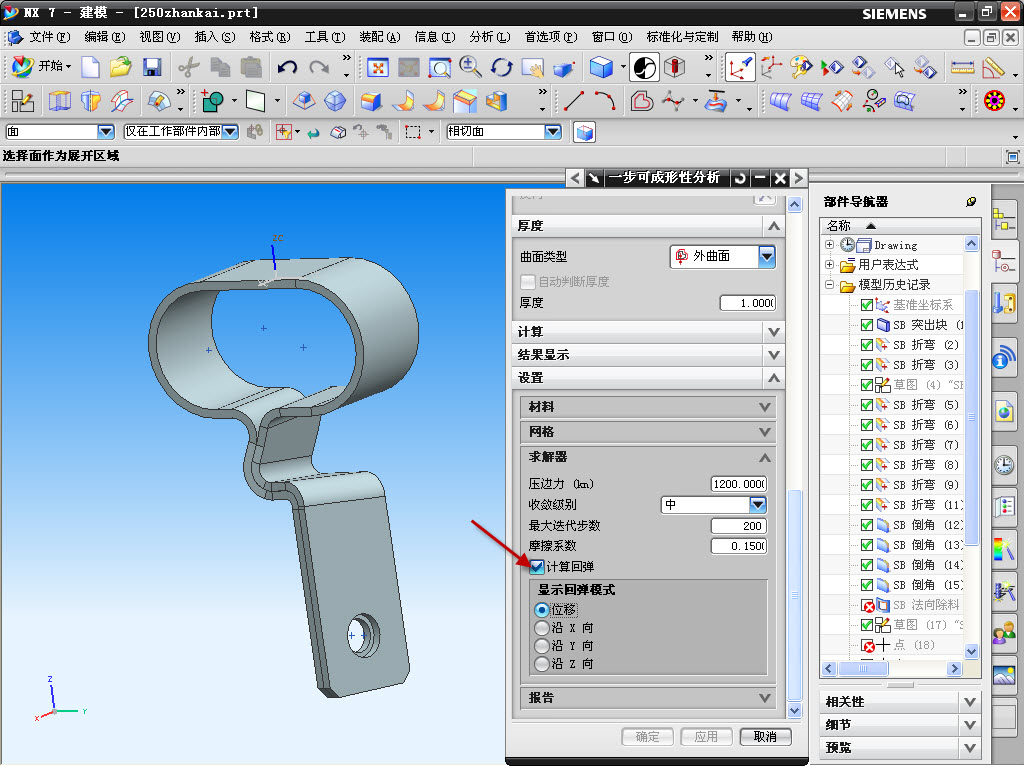
Task: Click the 最大迭代步数 input field
Action: pyautogui.click(x=739, y=526)
